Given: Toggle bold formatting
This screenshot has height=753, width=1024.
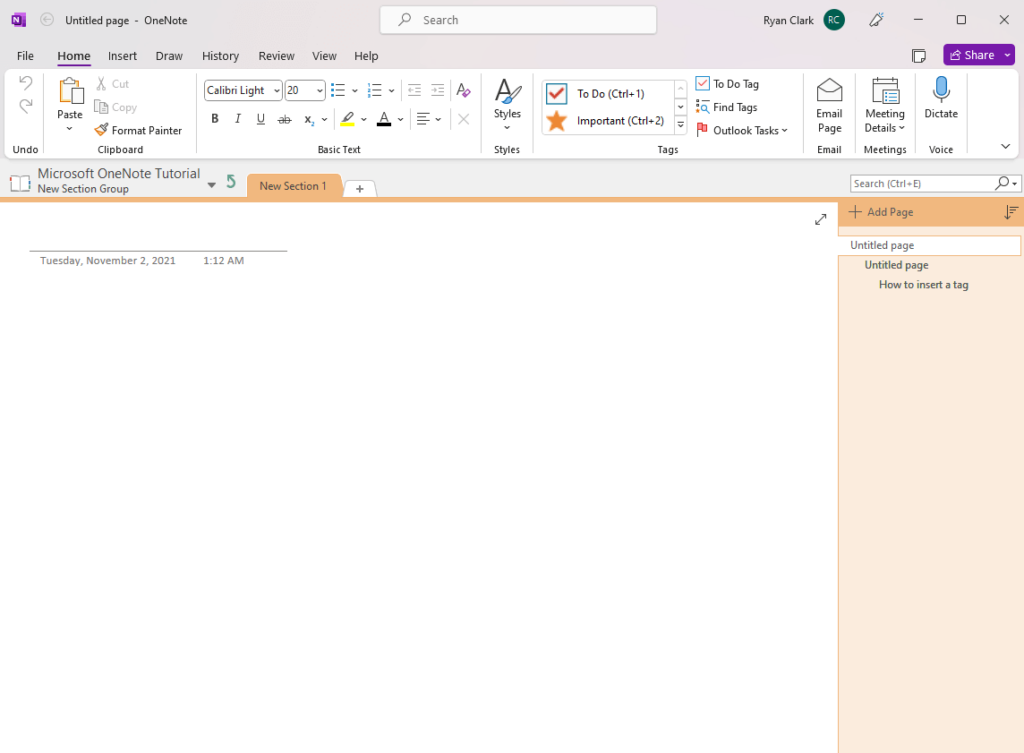Looking at the screenshot, I should coord(214,119).
